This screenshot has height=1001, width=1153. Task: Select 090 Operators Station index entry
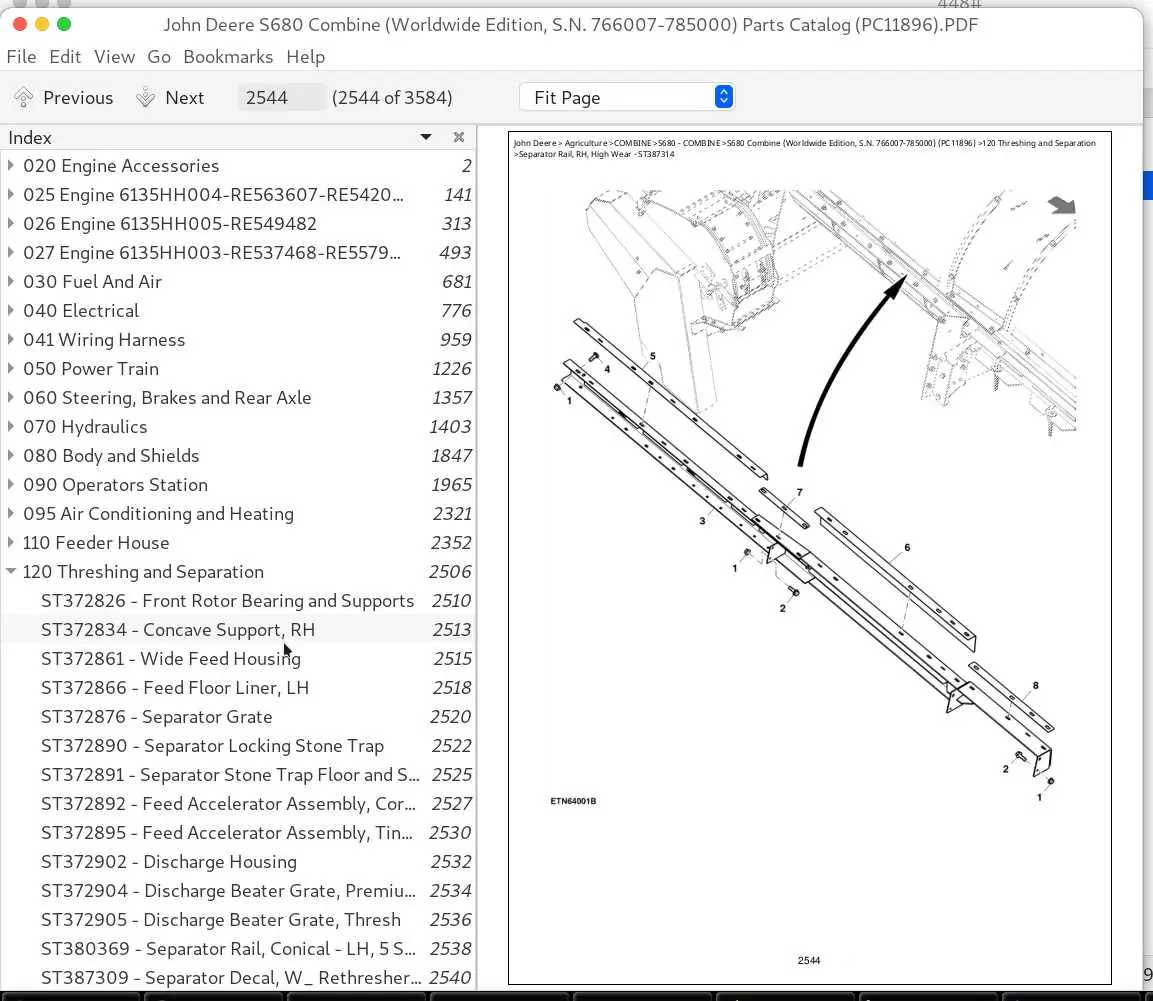click(238, 485)
